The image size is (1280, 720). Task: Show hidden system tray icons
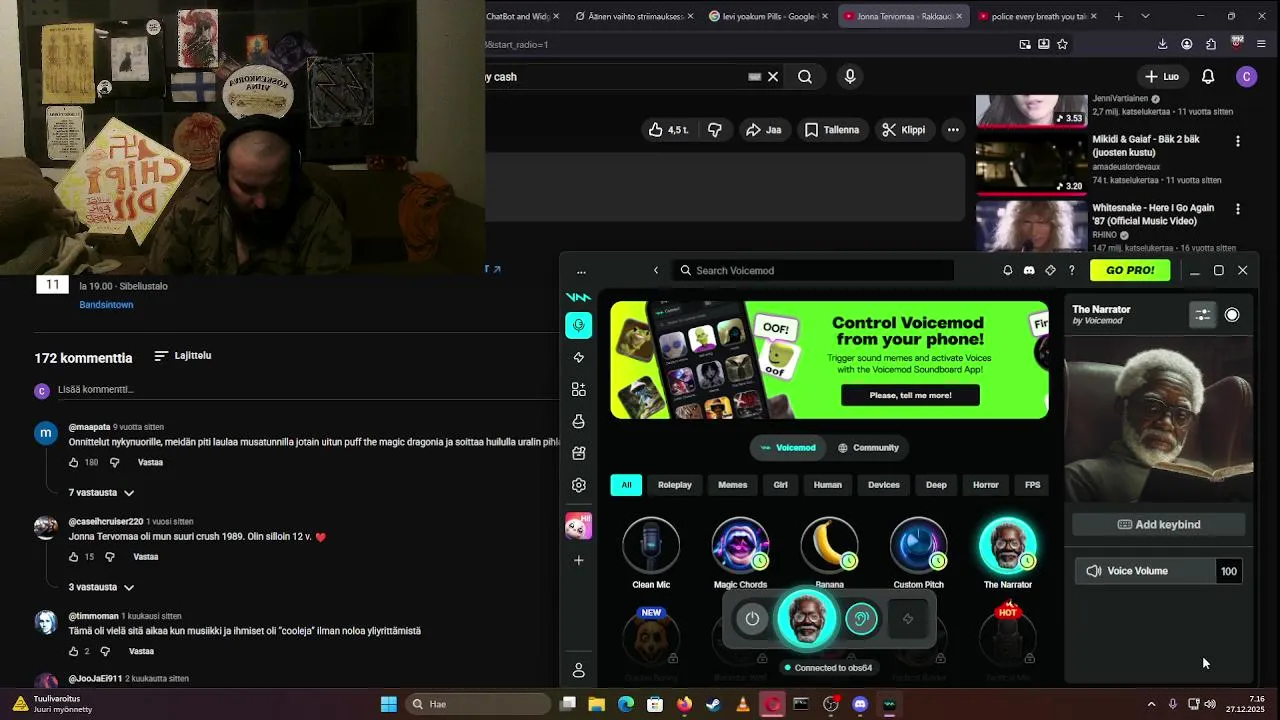(1151, 704)
